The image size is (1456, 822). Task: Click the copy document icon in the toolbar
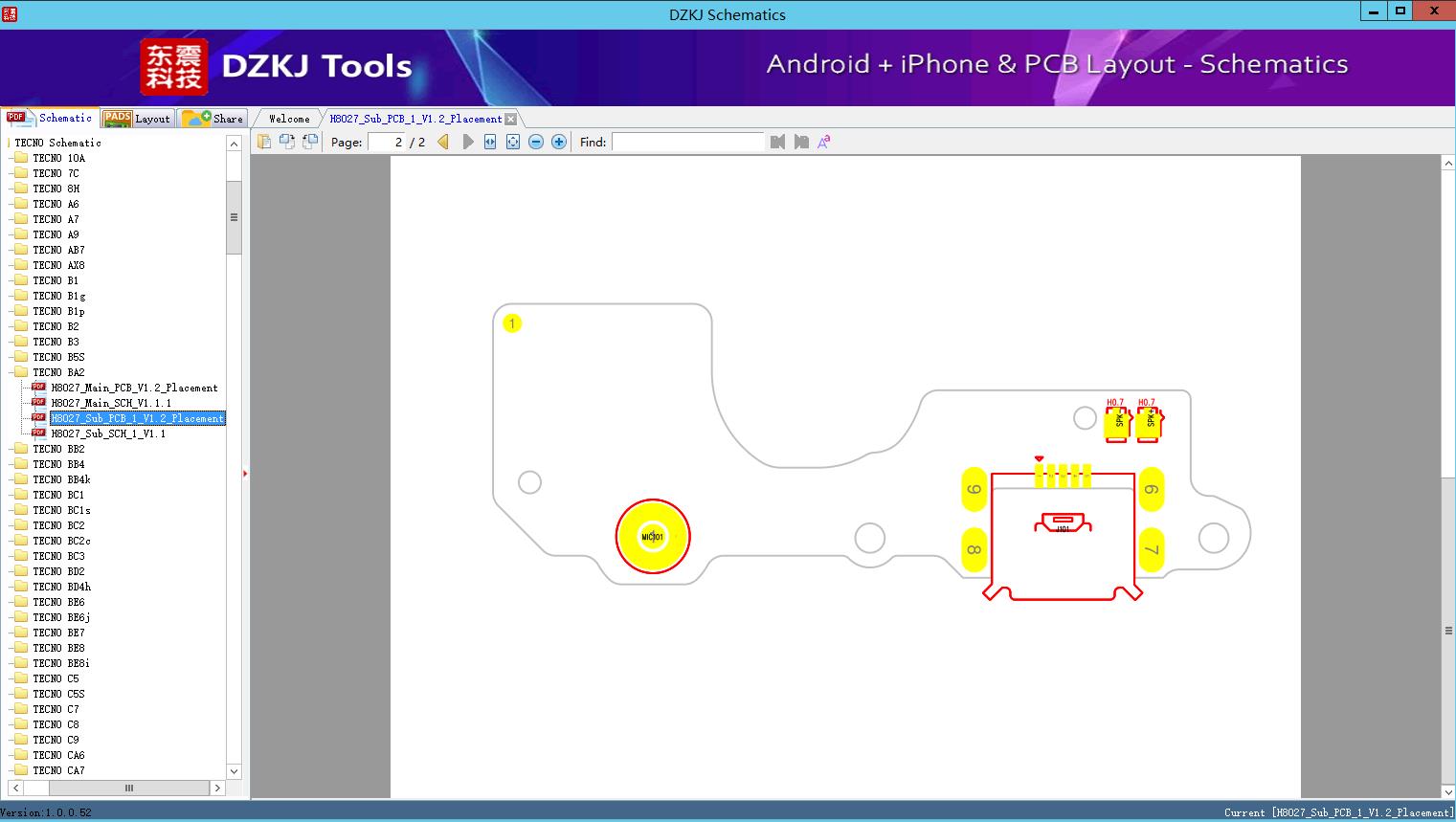(x=263, y=142)
